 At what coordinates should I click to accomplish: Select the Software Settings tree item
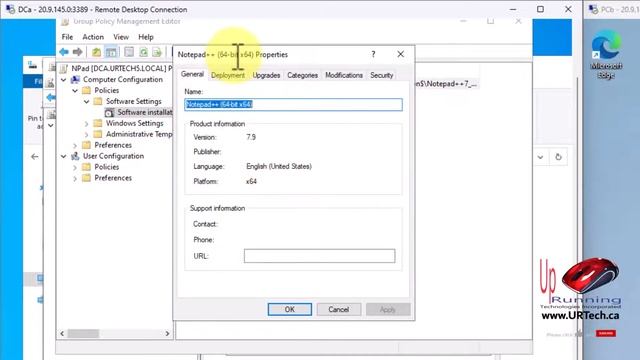coord(133,101)
